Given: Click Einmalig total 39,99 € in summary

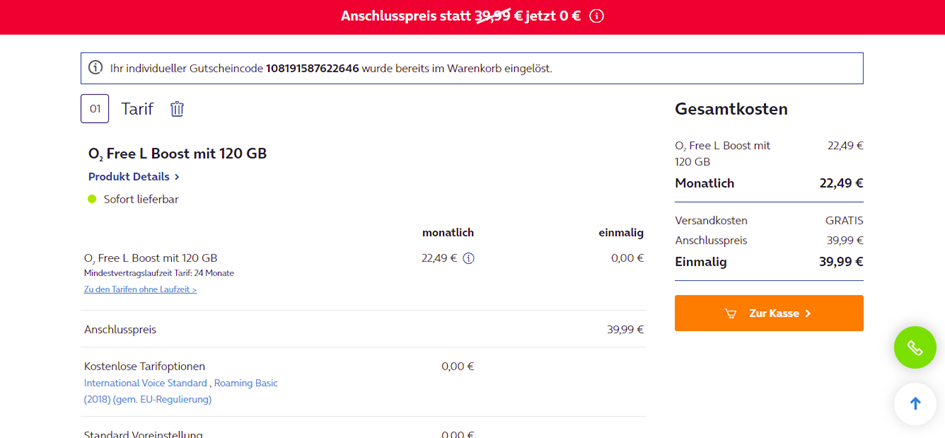Looking at the screenshot, I should (840, 262).
